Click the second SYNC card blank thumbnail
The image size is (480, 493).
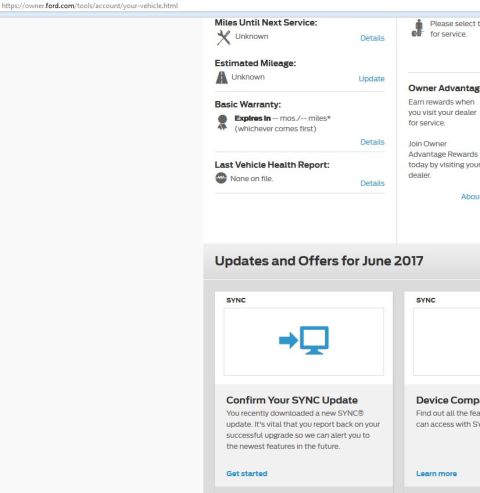tap(447, 342)
